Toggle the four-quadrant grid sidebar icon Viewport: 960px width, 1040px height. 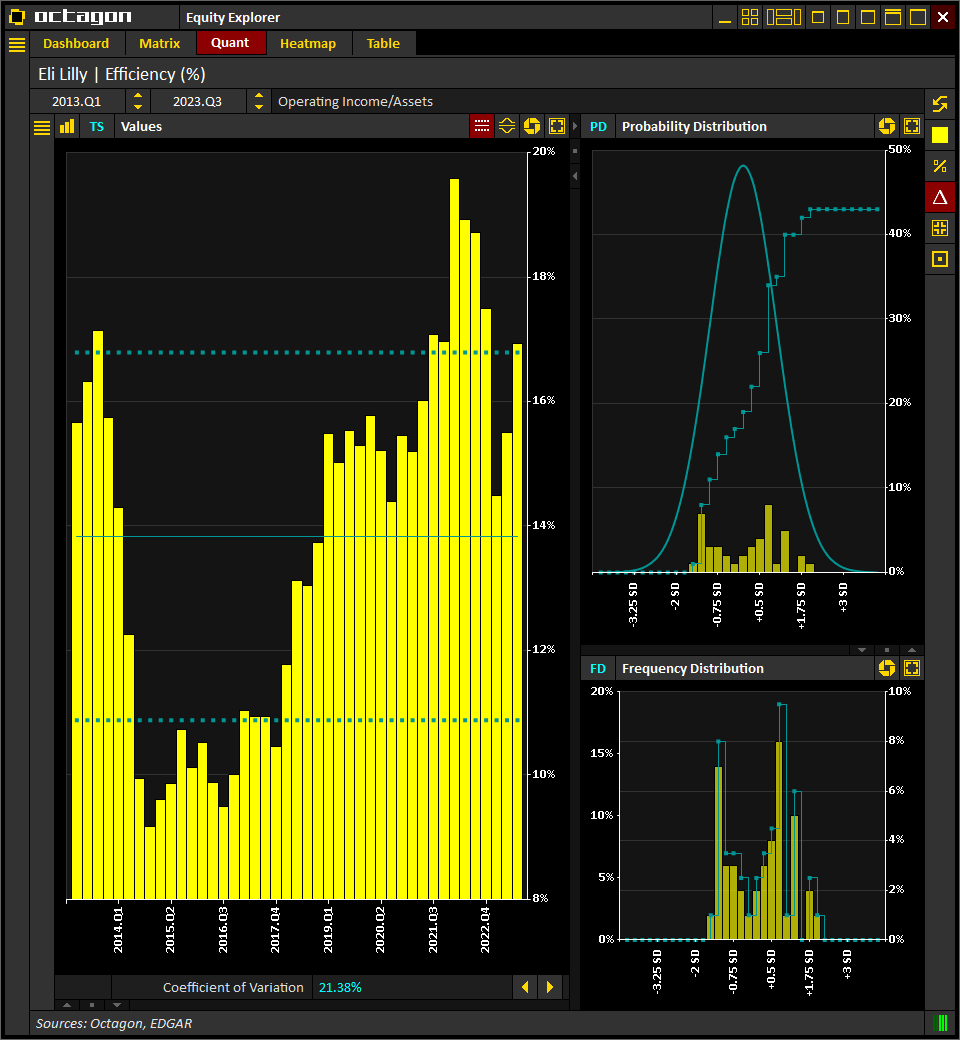click(x=940, y=228)
